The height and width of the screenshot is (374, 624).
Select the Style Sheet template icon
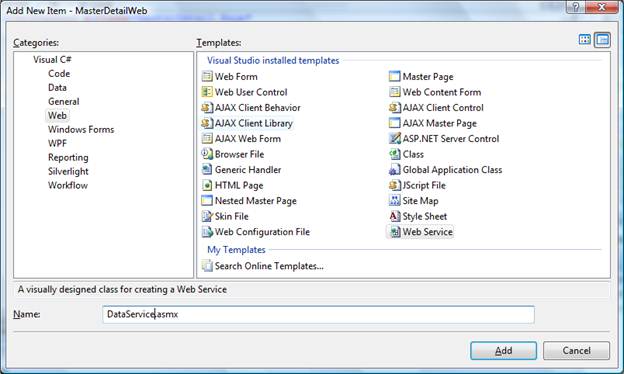(394, 216)
